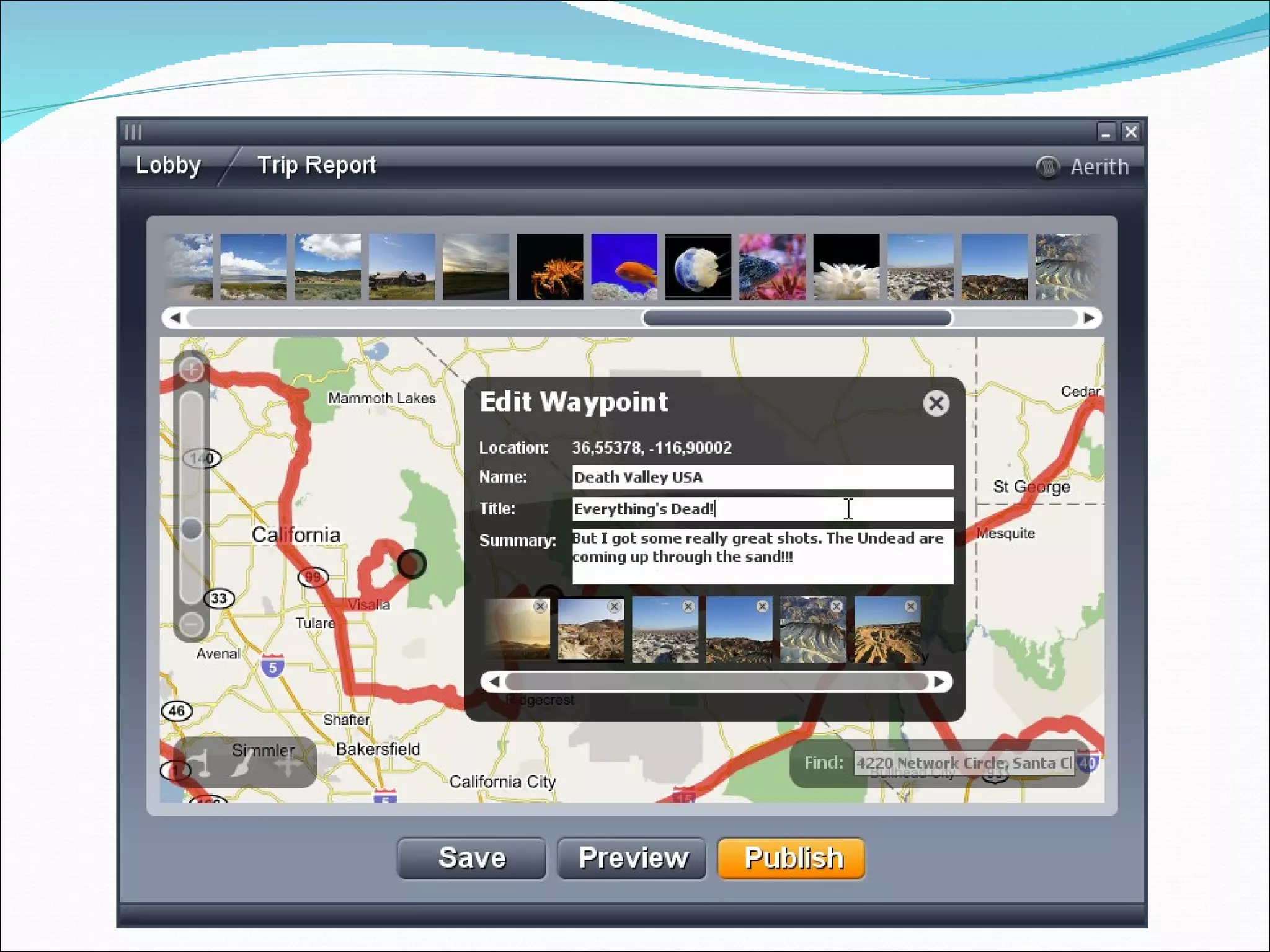The height and width of the screenshot is (952, 1270).
Task: Open the Trip Report tab
Action: (316, 165)
